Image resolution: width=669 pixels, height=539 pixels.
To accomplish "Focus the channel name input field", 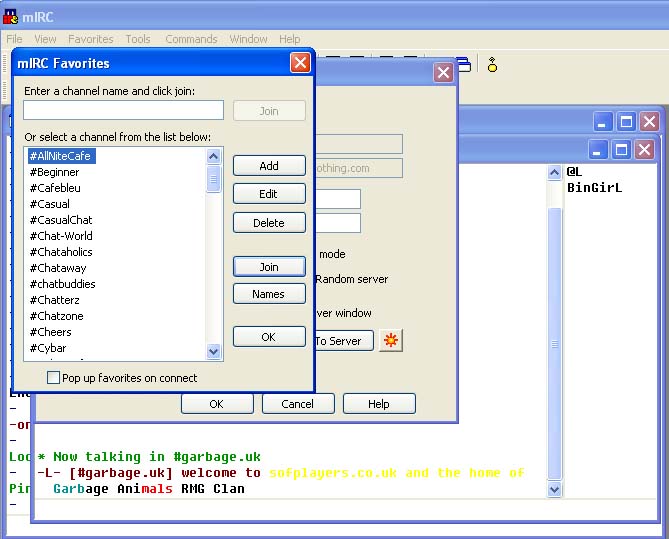I will pos(124,110).
